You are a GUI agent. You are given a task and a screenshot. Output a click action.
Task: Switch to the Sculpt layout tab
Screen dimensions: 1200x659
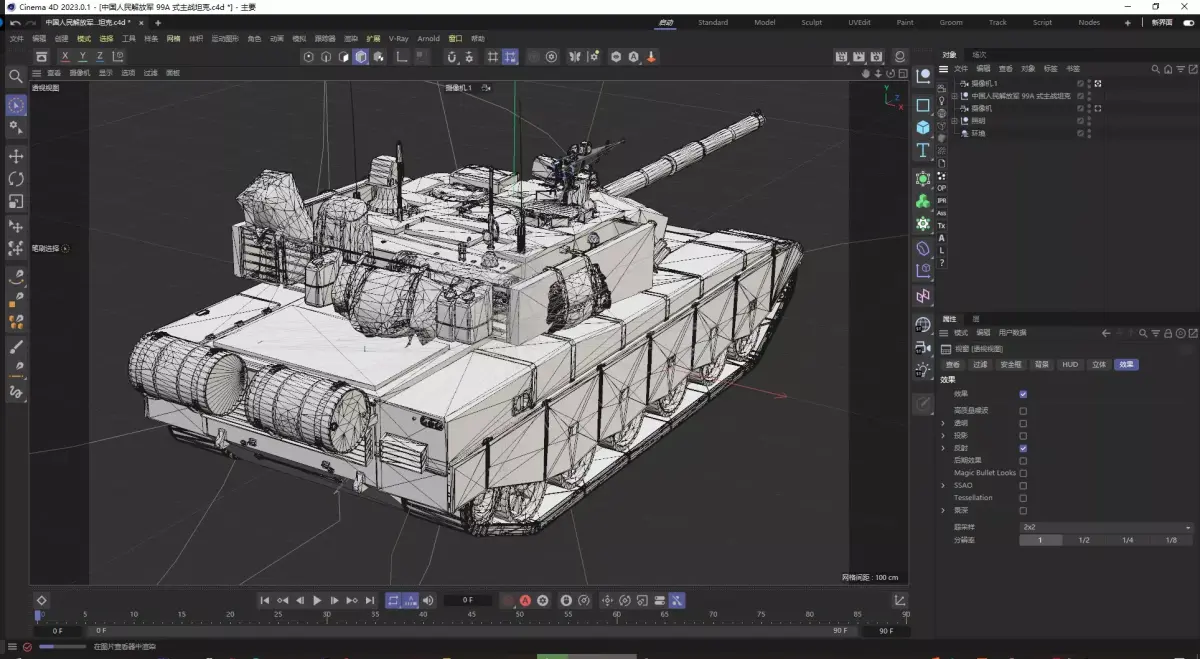(x=811, y=22)
